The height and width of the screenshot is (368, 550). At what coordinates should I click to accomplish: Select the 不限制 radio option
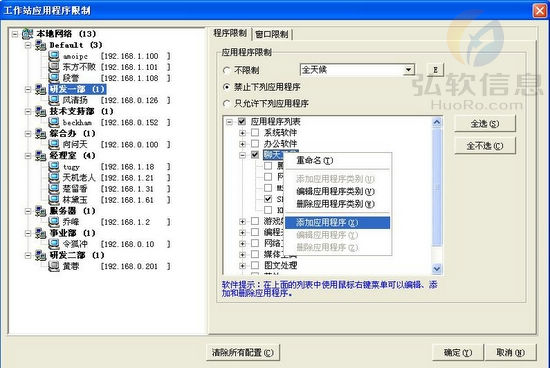click(227, 71)
